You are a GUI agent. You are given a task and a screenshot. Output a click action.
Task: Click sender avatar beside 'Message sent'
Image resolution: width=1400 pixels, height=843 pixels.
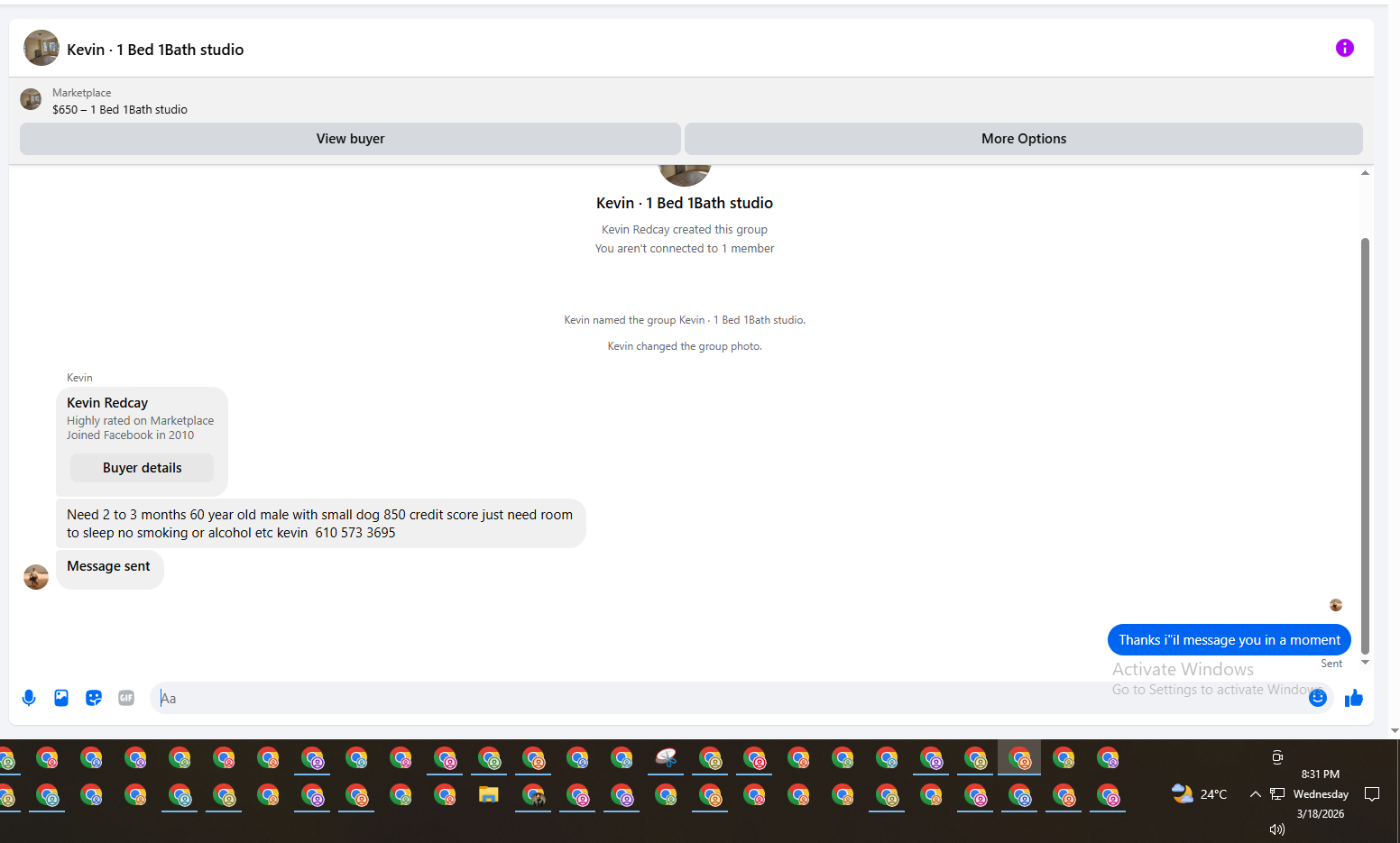(x=36, y=577)
